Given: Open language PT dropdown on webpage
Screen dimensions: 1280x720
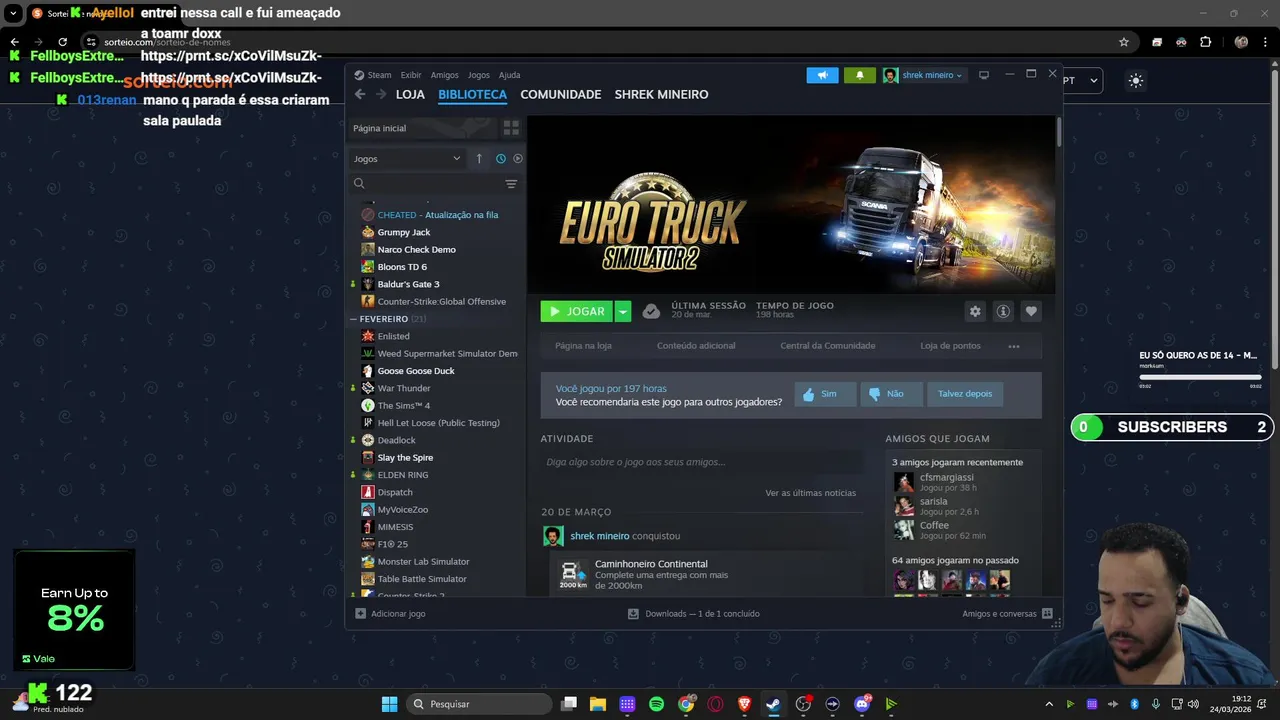Looking at the screenshot, I should [1082, 81].
